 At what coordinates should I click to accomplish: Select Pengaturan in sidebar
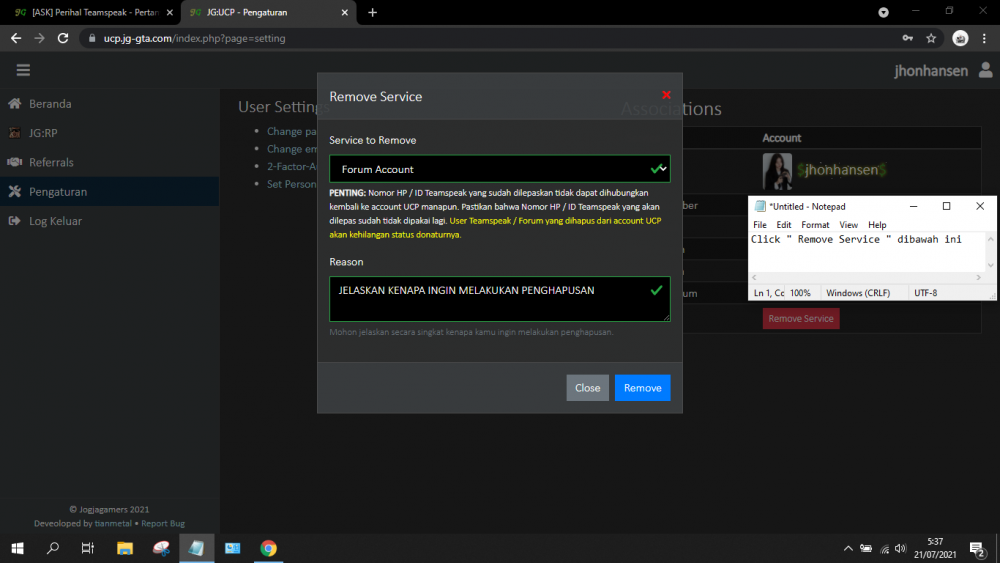pos(110,192)
